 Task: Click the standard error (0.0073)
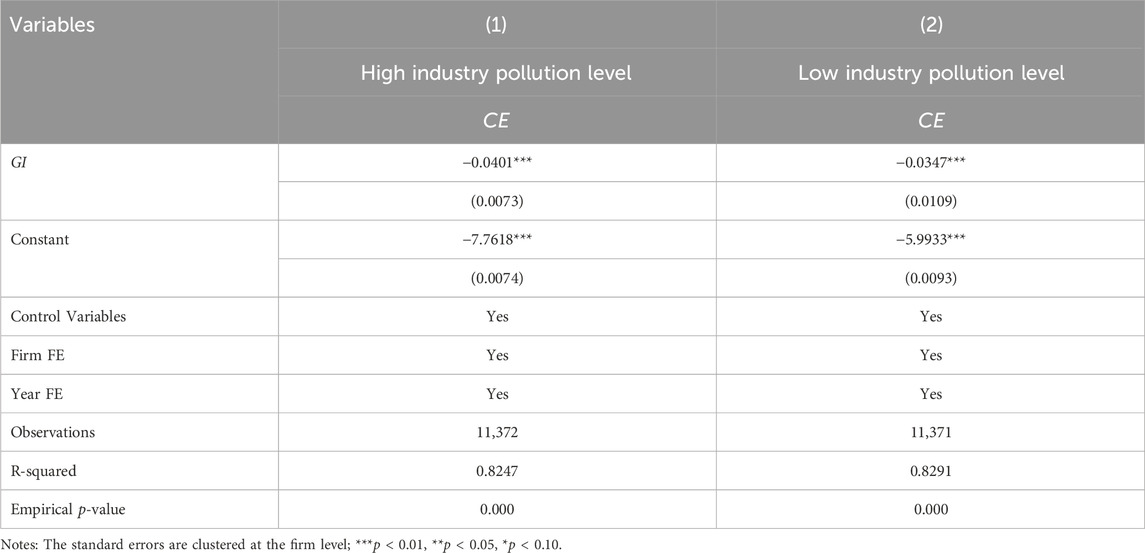(497, 201)
